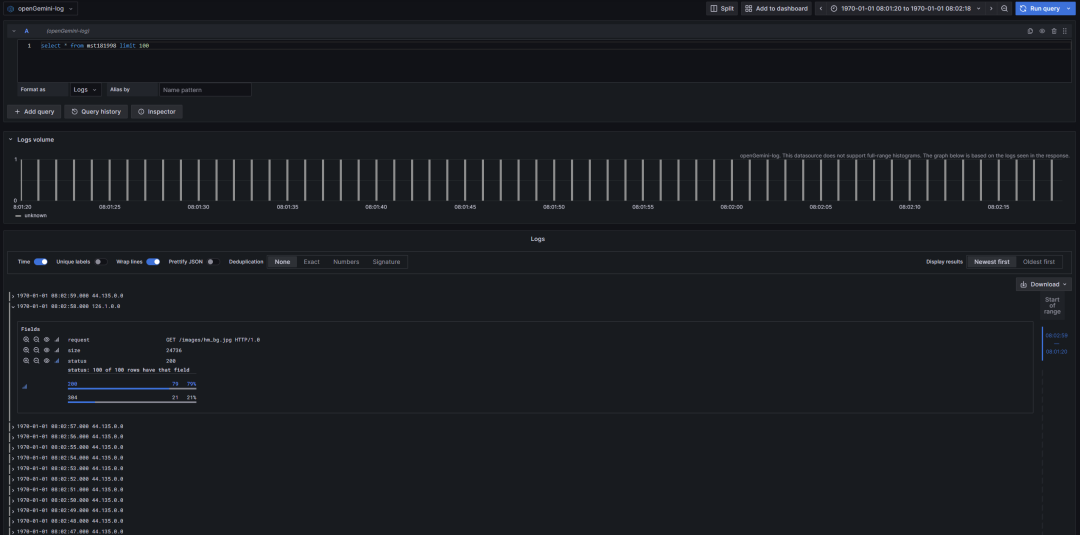Click the Run query button
The height and width of the screenshot is (535, 1080).
(1039, 8)
